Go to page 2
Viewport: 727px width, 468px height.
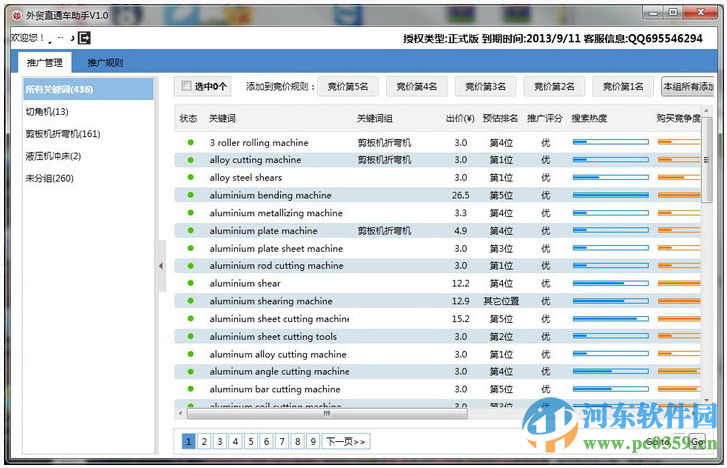[204, 442]
